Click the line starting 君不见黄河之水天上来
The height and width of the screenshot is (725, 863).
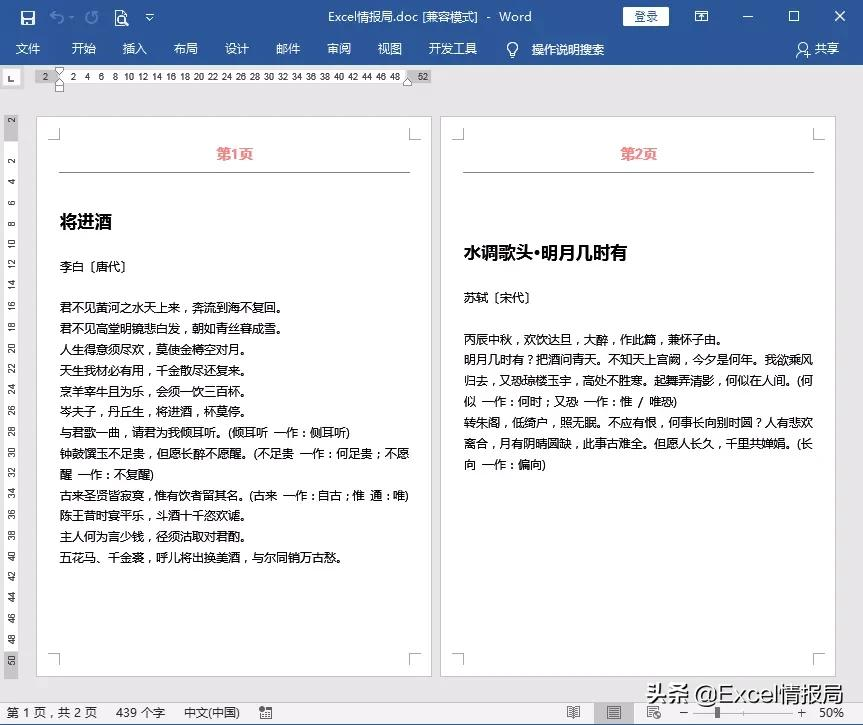pyautogui.click(x=171, y=307)
